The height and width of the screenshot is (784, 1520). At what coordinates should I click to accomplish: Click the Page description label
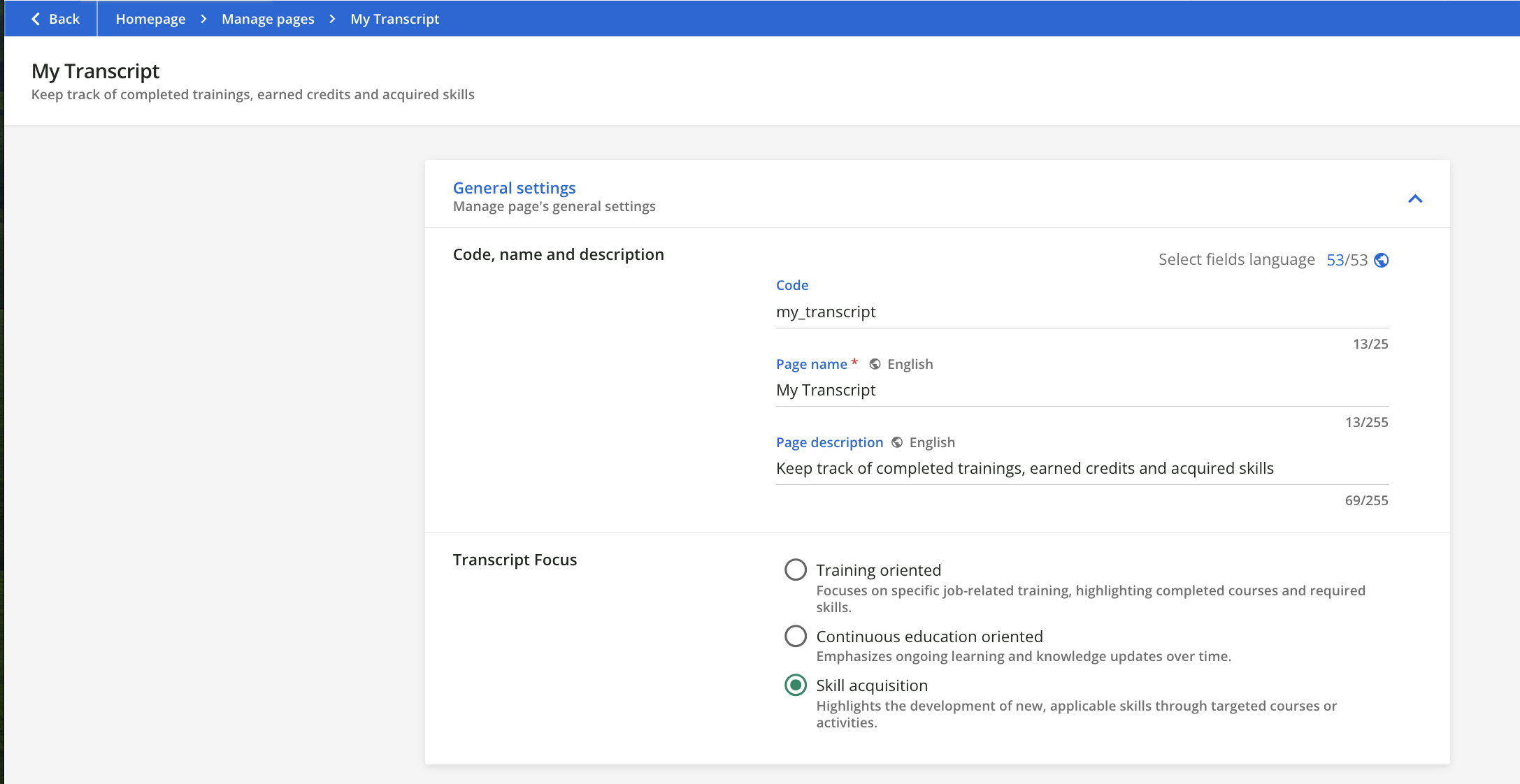[x=829, y=442]
